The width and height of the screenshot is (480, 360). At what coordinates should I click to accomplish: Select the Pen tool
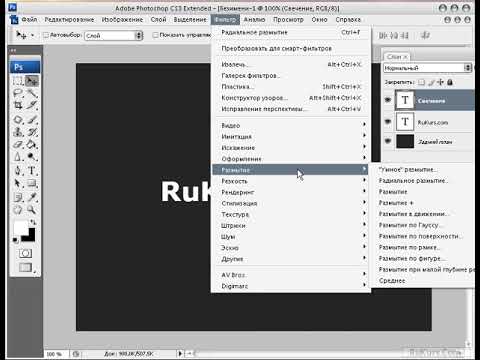pyautogui.click(x=18, y=171)
